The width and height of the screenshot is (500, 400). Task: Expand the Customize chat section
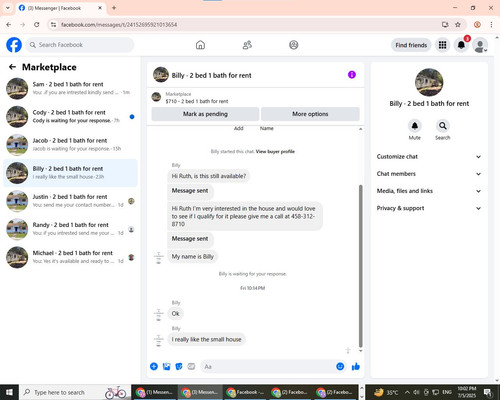429,157
